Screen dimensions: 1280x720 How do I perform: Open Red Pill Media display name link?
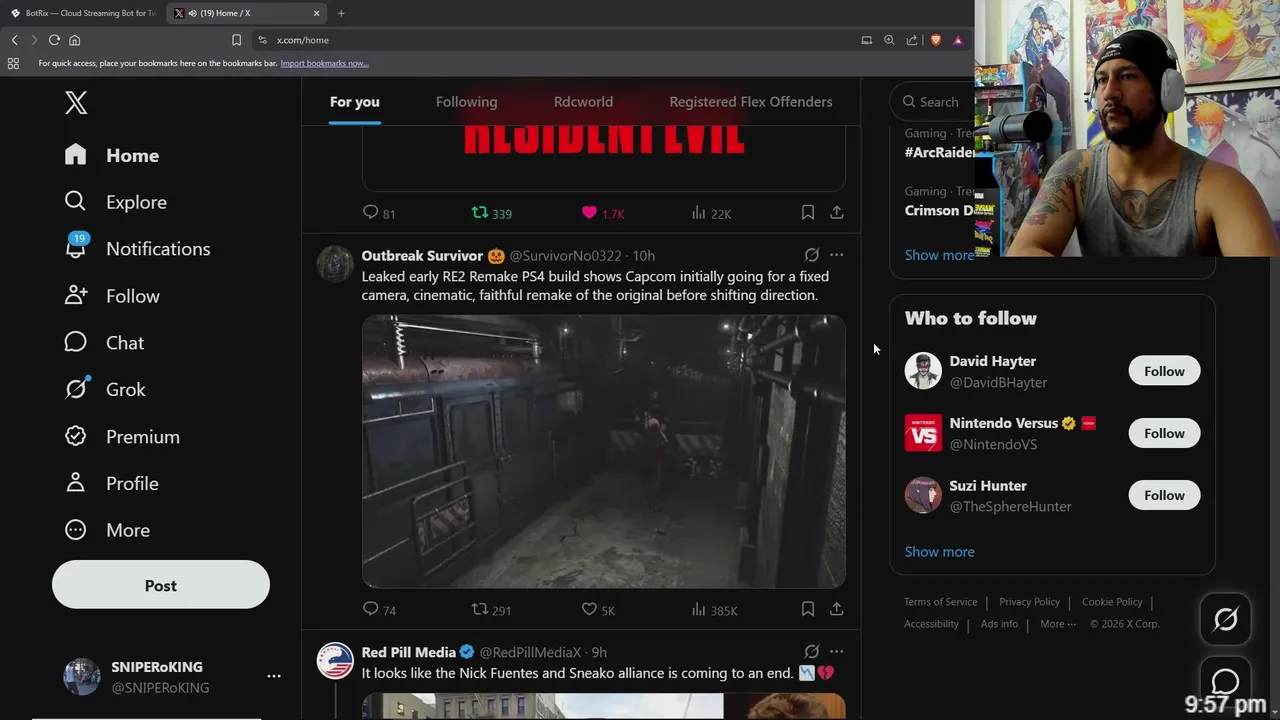[408, 652]
